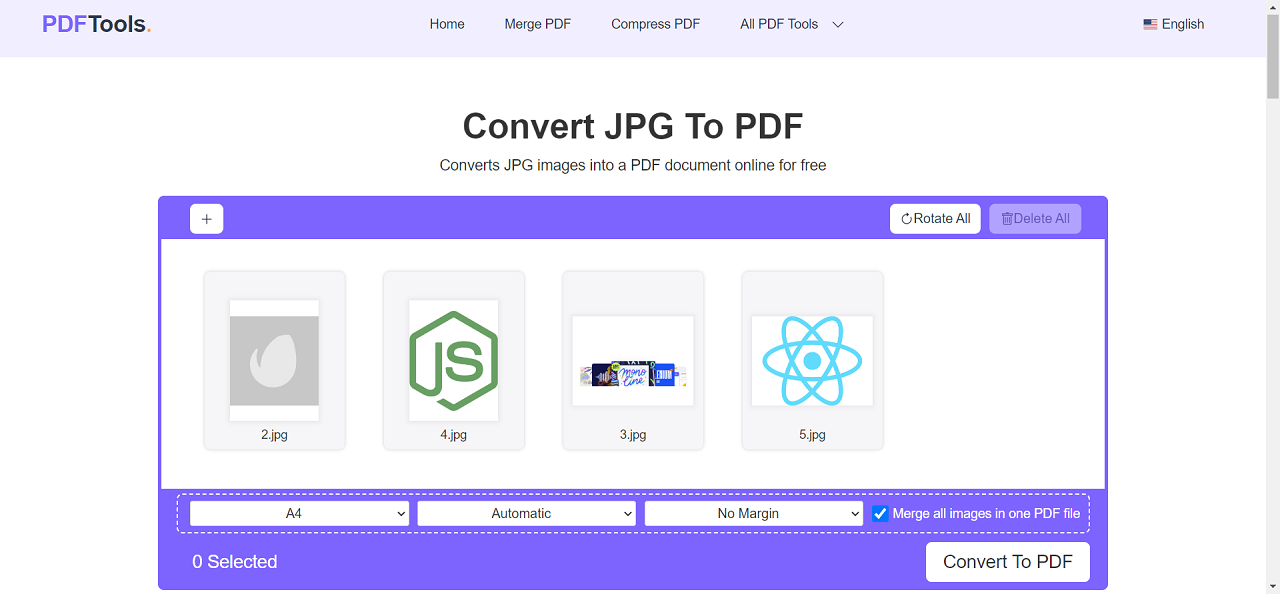
Task: Go to the Home page
Action: (x=446, y=23)
